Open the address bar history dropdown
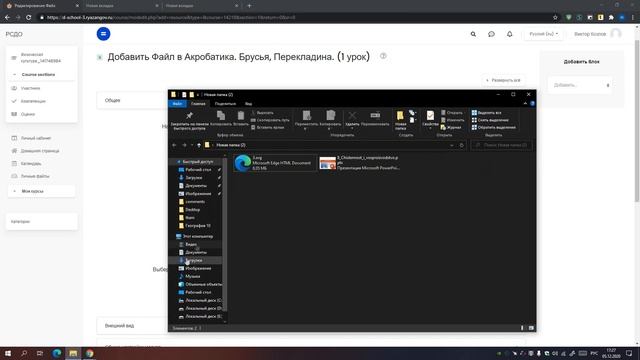The width and height of the screenshot is (640, 360). point(451,145)
